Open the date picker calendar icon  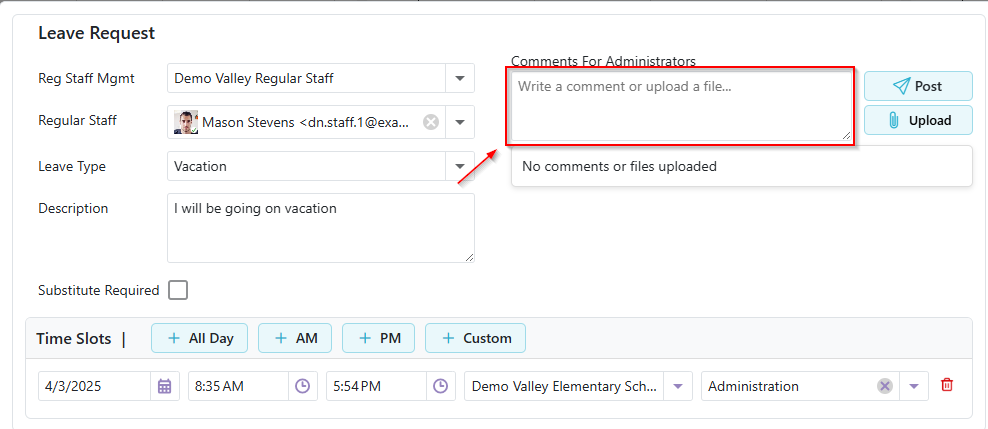[x=165, y=386]
